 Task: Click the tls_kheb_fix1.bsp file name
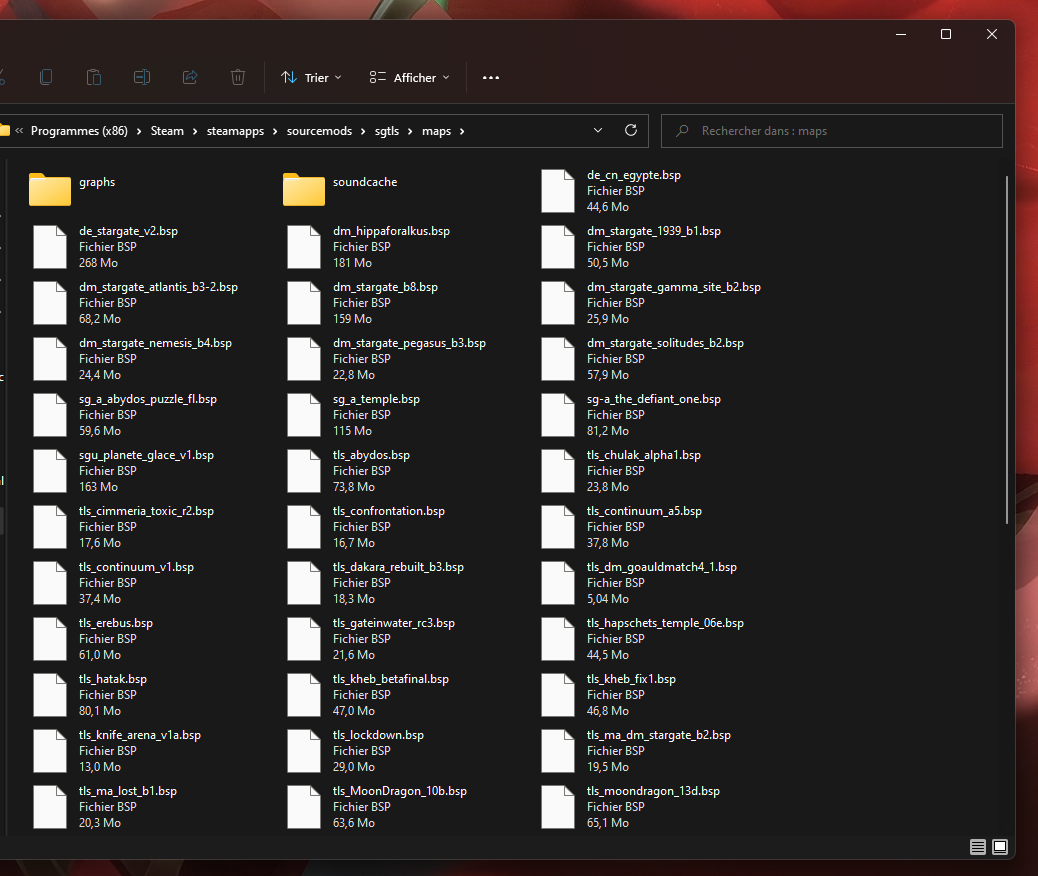632,679
